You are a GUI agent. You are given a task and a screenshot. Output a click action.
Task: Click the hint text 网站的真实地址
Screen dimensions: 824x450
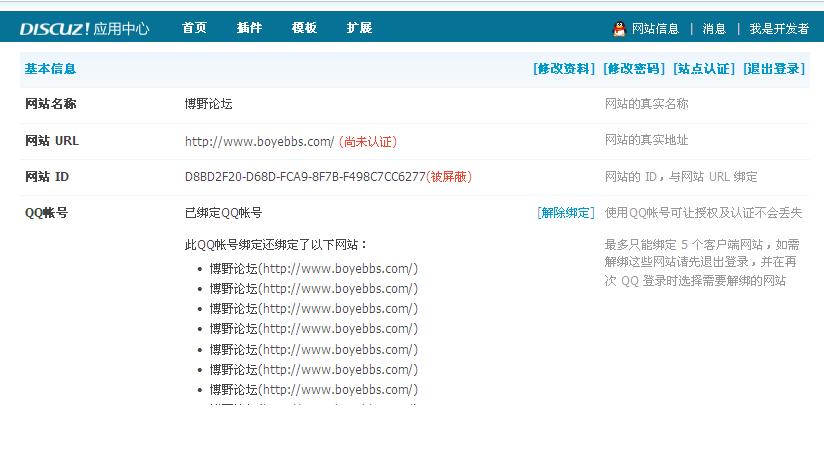point(646,140)
